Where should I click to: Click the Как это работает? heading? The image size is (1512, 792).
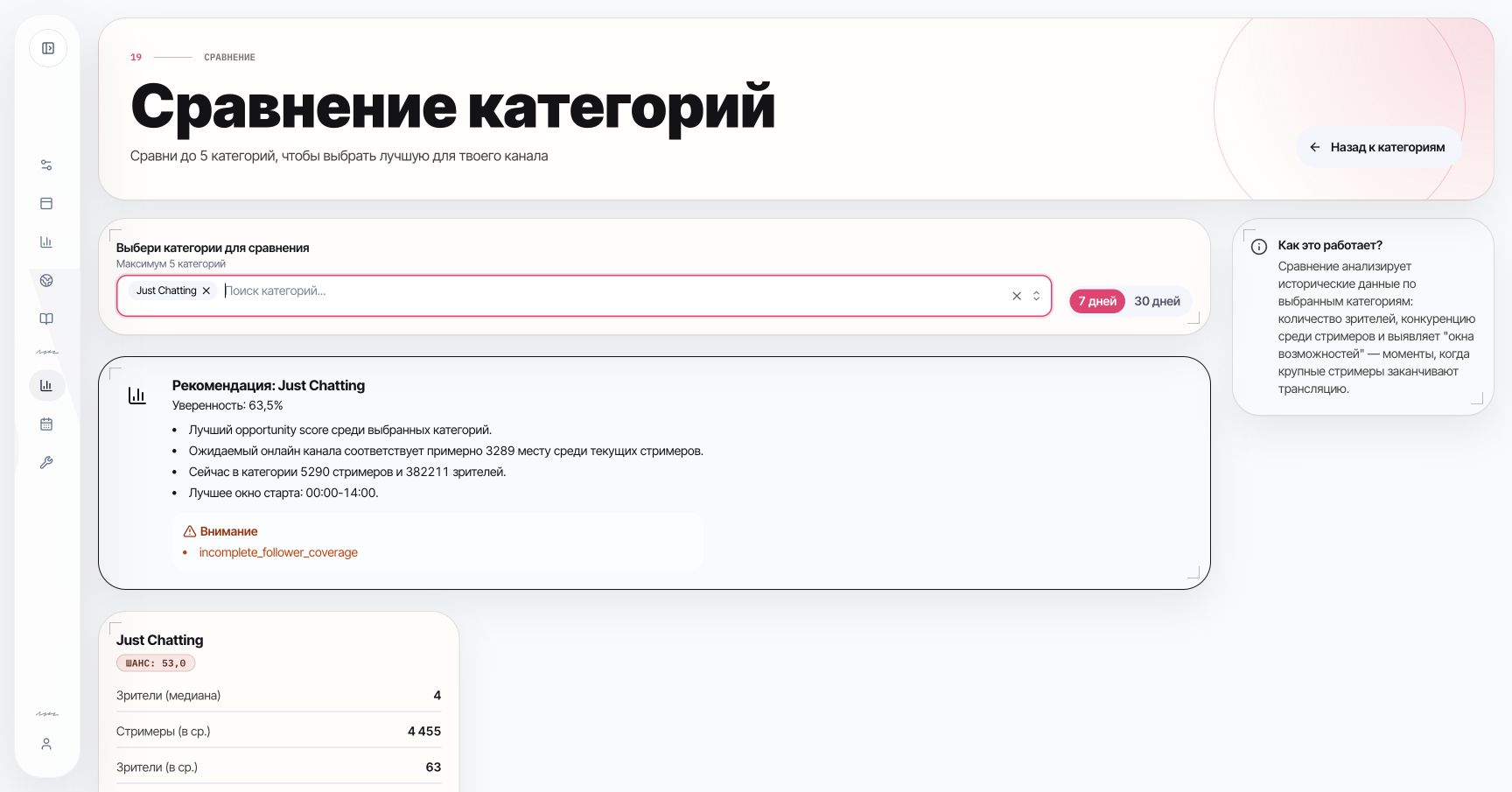pos(1330,245)
